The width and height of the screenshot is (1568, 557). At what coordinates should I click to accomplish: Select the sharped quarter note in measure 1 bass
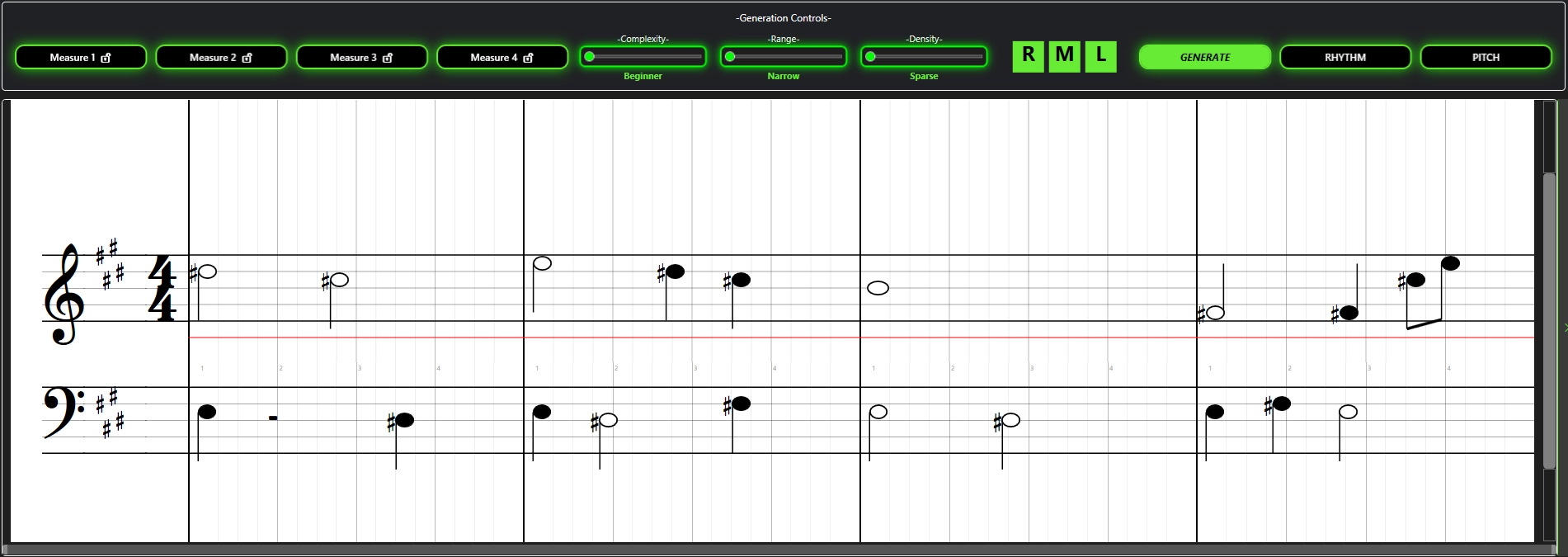tap(404, 420)
